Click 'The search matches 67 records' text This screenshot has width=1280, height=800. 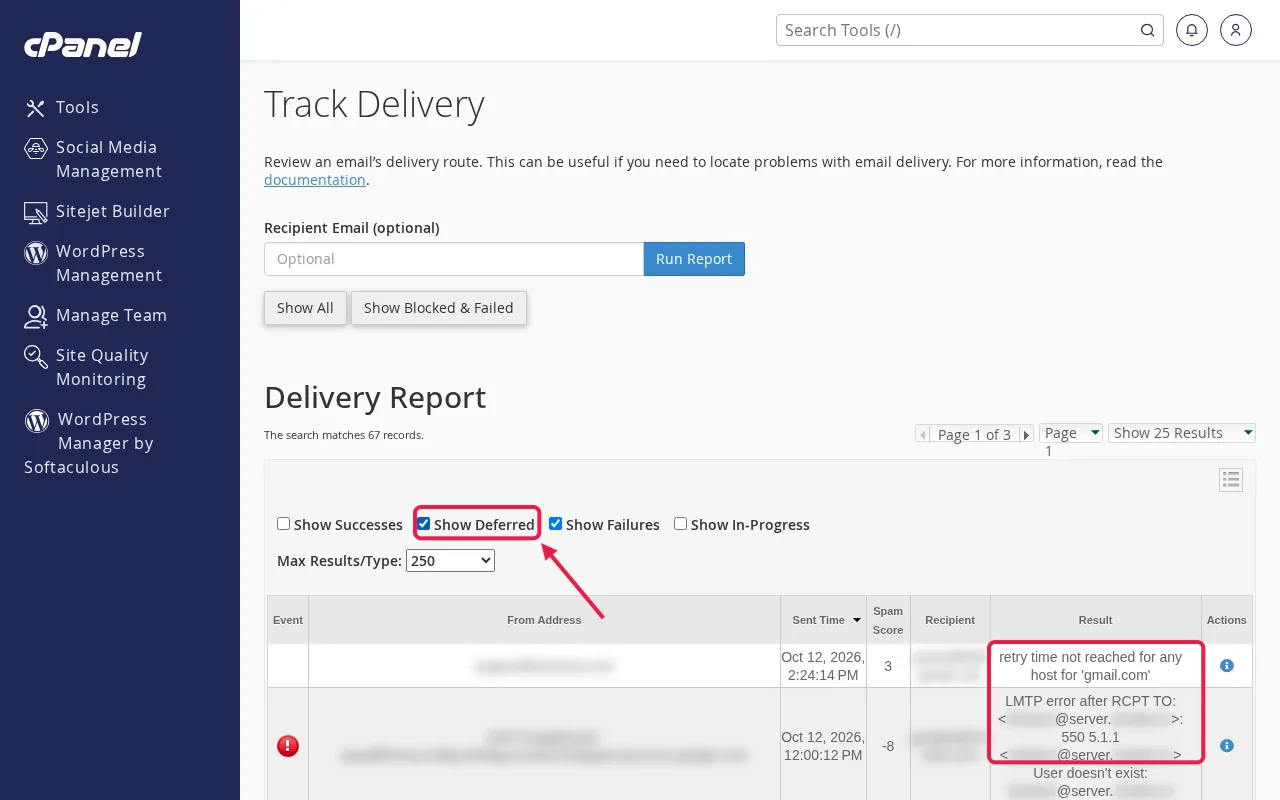344,435
